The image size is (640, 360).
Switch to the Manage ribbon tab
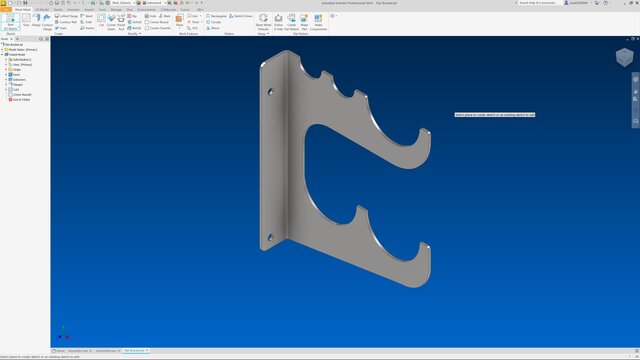[x=116, y=9]
